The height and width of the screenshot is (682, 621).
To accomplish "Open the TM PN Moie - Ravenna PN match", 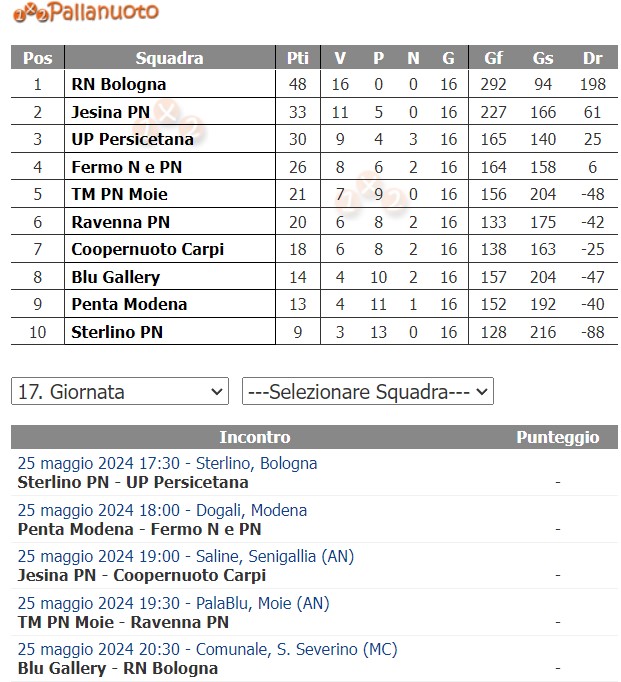I will click(x=123, y=622).
